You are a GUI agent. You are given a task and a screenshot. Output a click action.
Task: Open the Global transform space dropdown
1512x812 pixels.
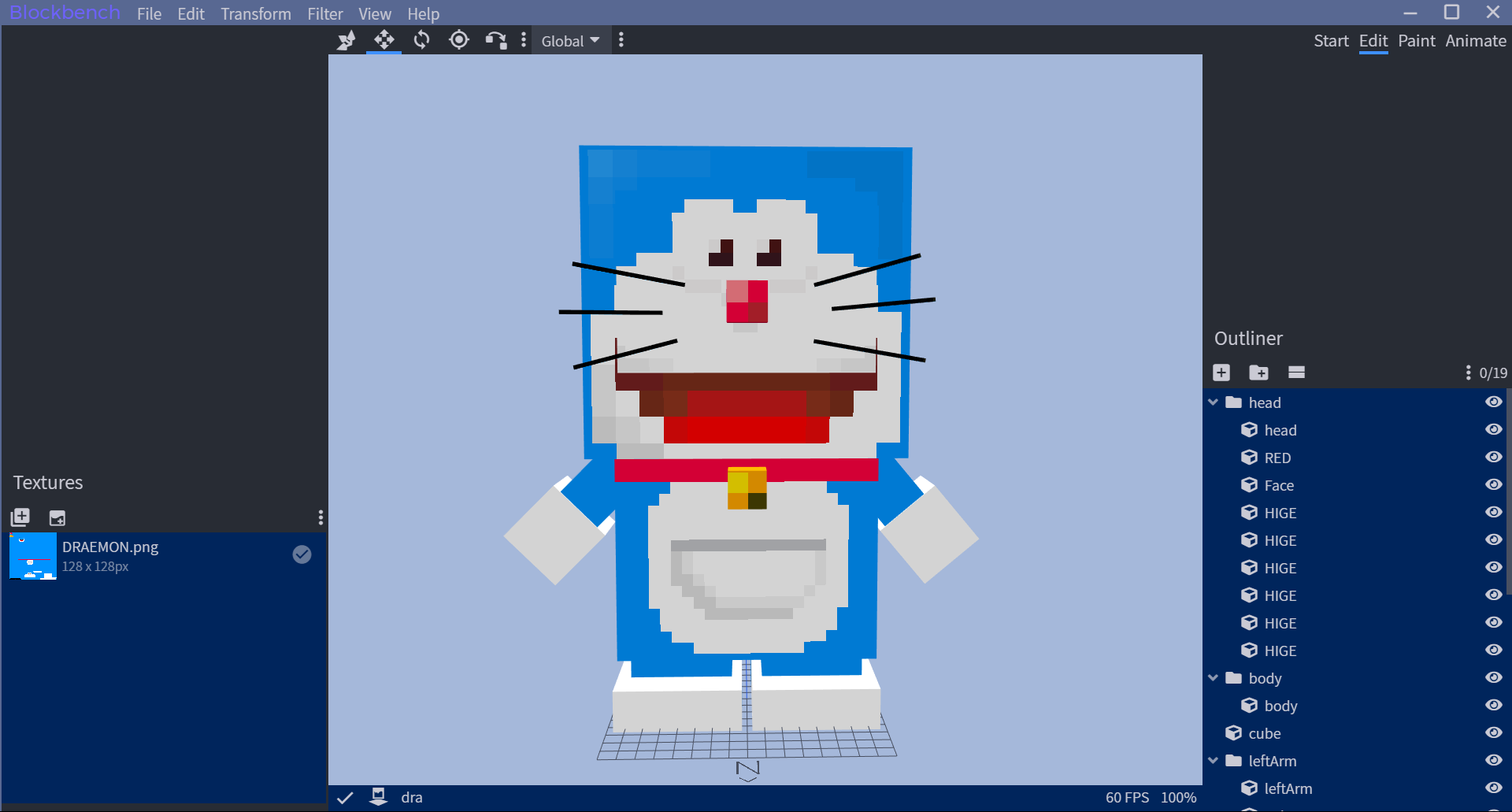570,41
